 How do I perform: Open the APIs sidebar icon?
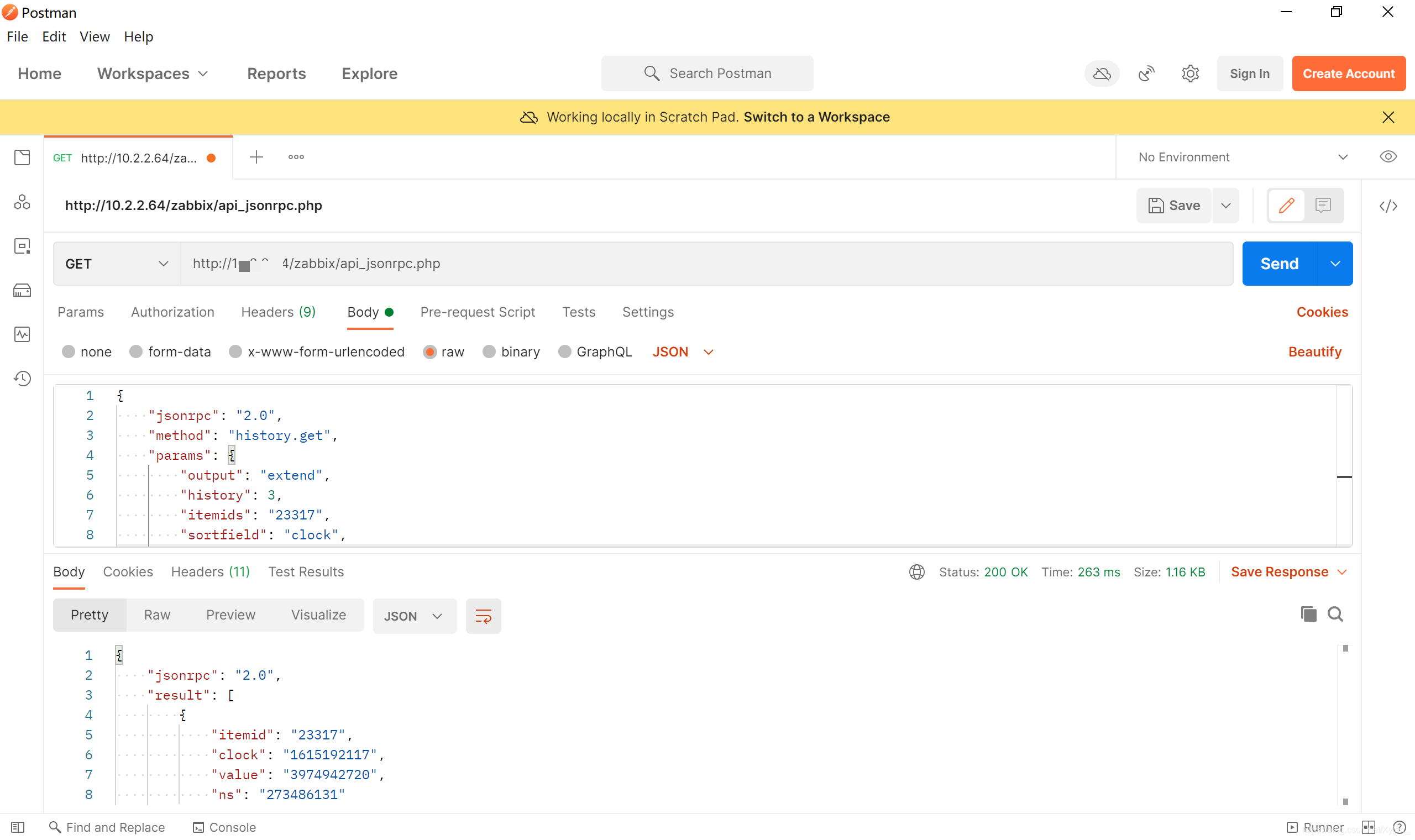click(x=22, y=202)
